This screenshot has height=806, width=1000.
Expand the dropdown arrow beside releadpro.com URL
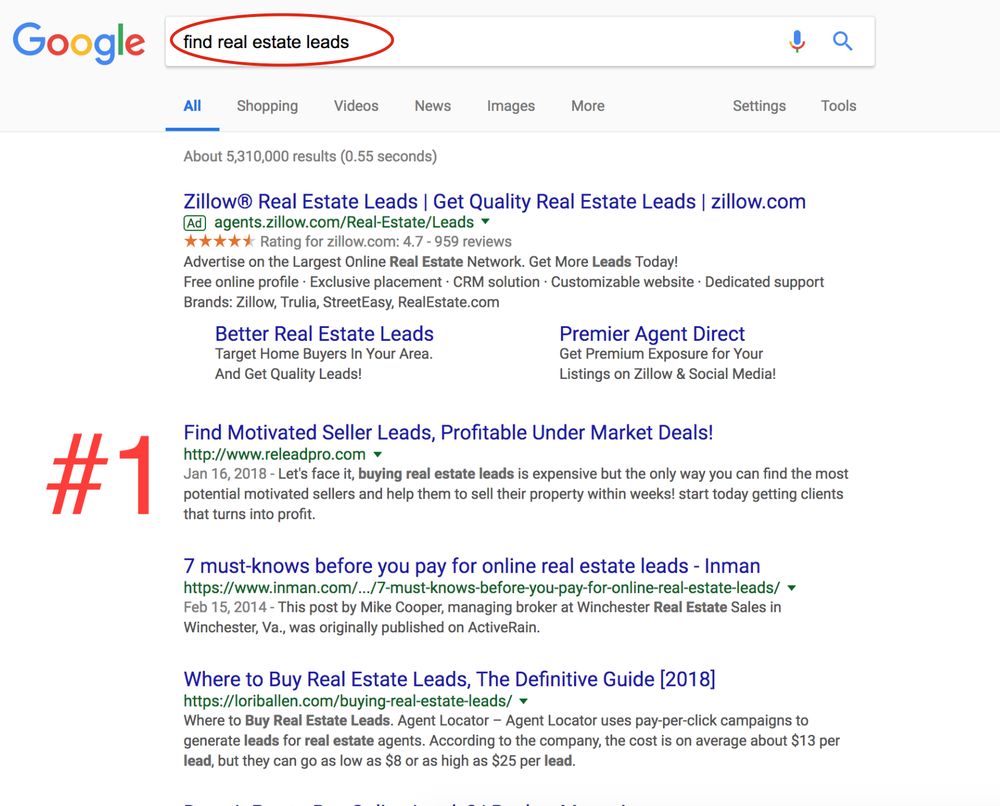coord(378,455)
